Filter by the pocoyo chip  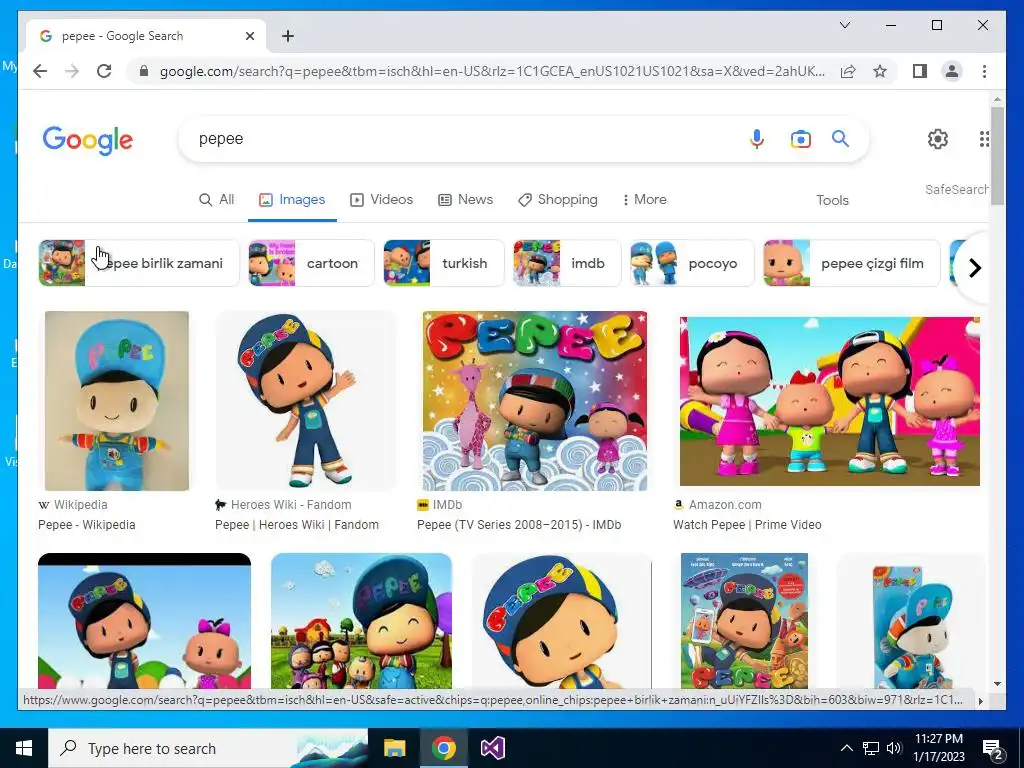[692, 263]
